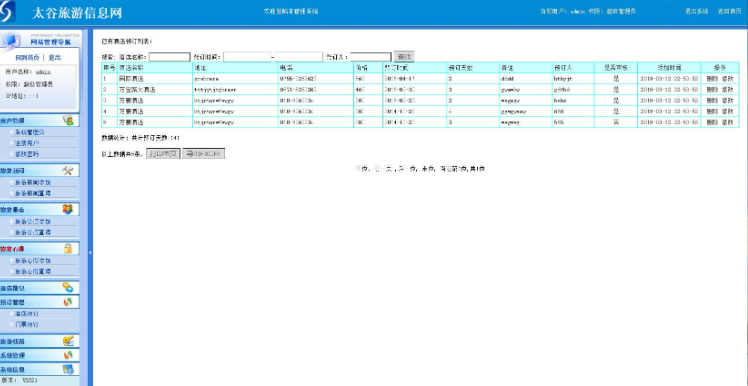Click 返回首页 in the top header
The width and height of the screenshot is (748, 386).
729,11
